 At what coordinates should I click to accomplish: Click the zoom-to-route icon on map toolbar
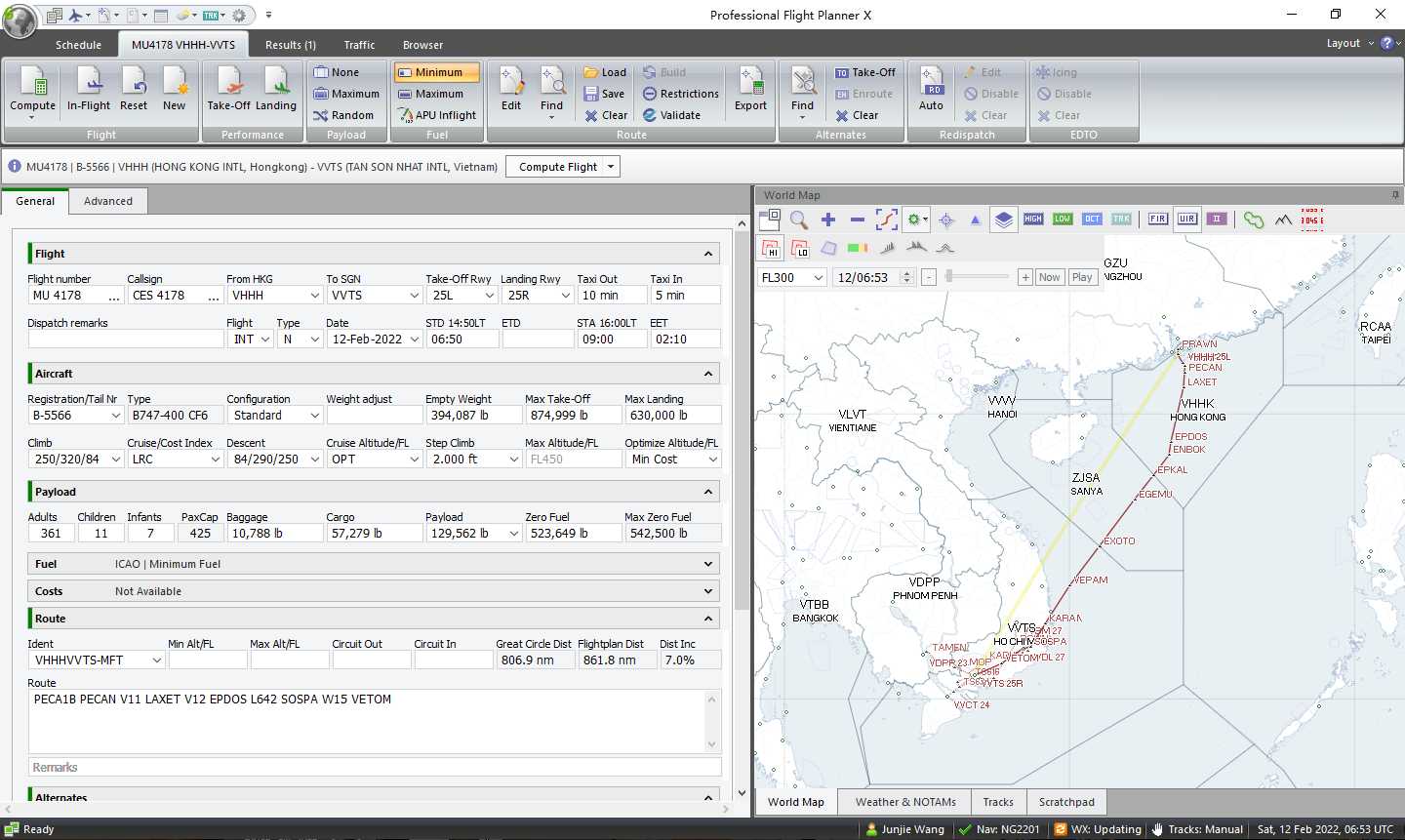886,220
